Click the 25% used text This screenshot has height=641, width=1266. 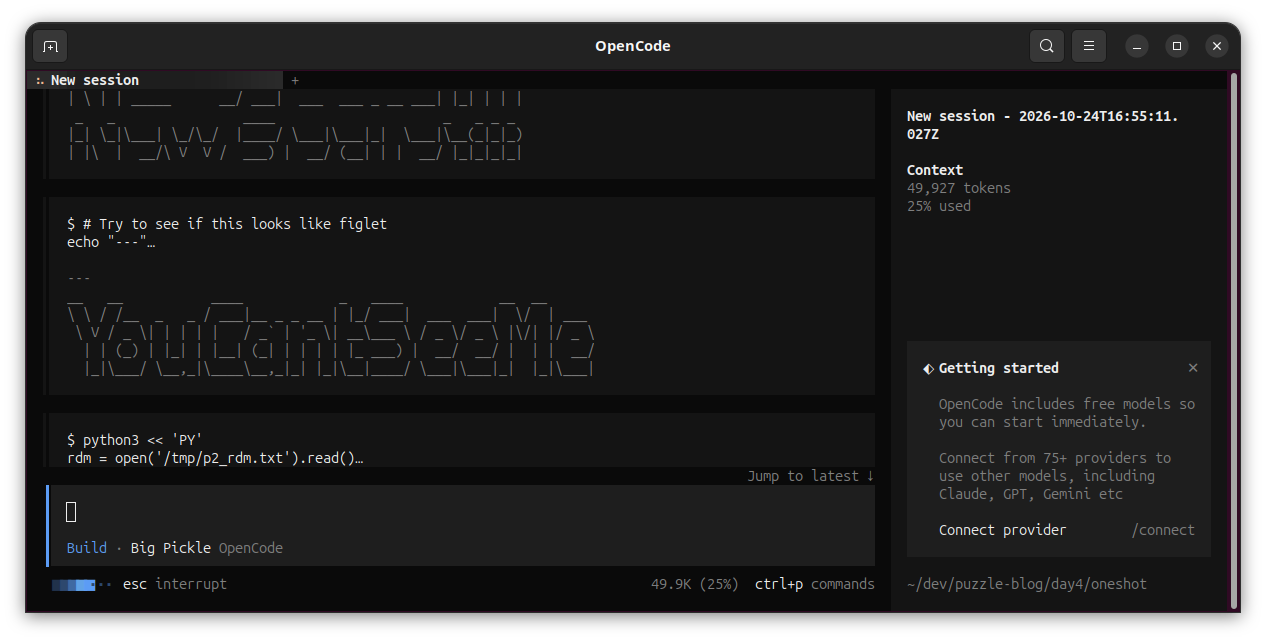point(939,206)
